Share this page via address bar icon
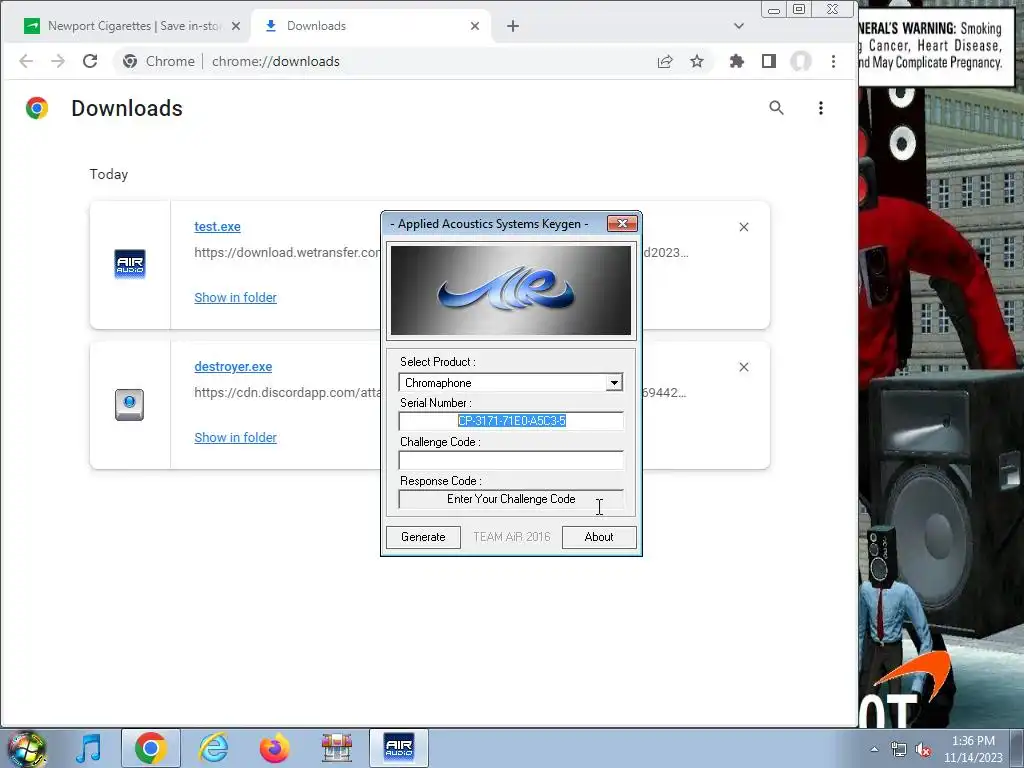1024x768 pixels. (x=665, y=61)
